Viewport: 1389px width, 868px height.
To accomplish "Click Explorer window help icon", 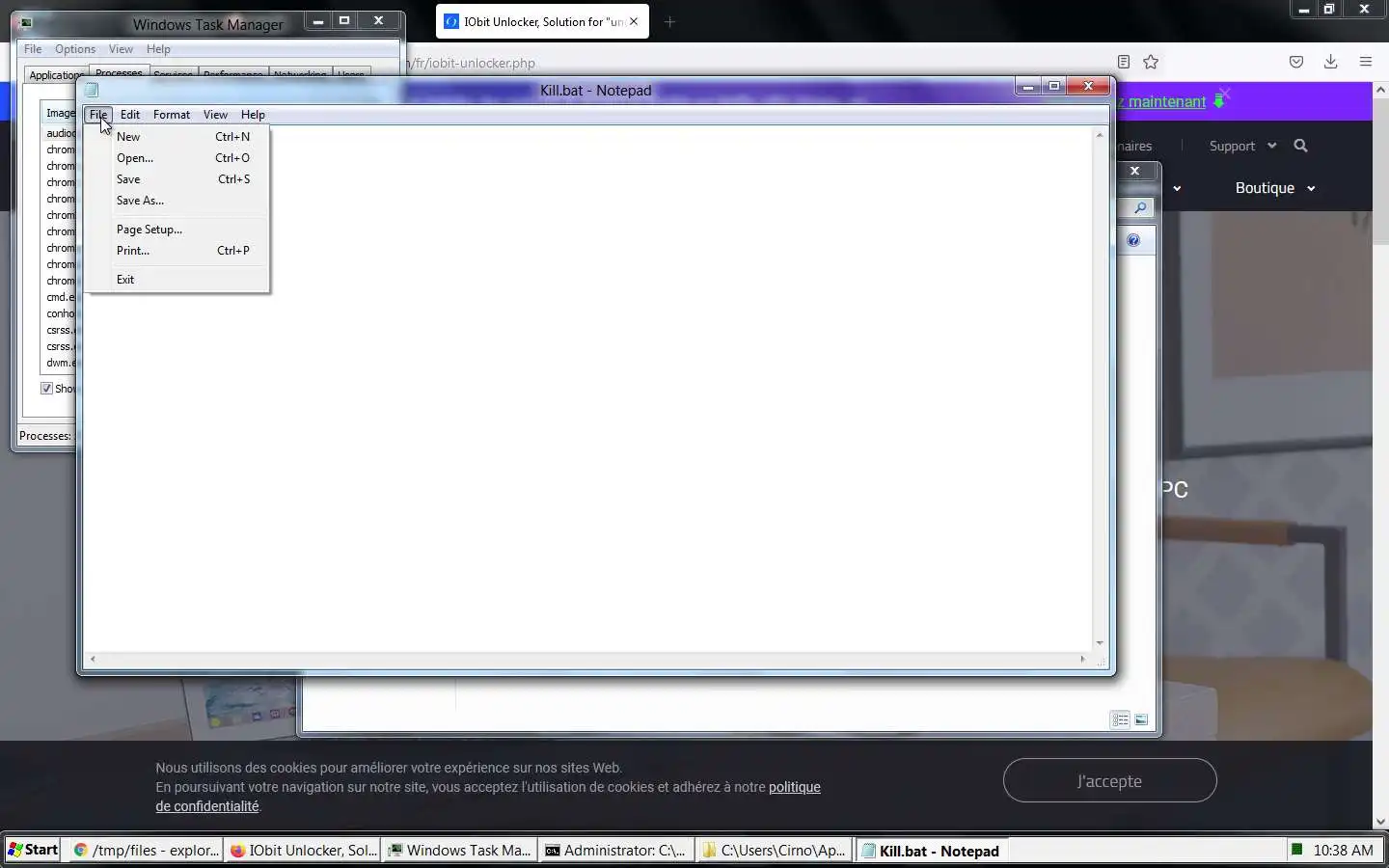I will click(x=1133, y=240).
